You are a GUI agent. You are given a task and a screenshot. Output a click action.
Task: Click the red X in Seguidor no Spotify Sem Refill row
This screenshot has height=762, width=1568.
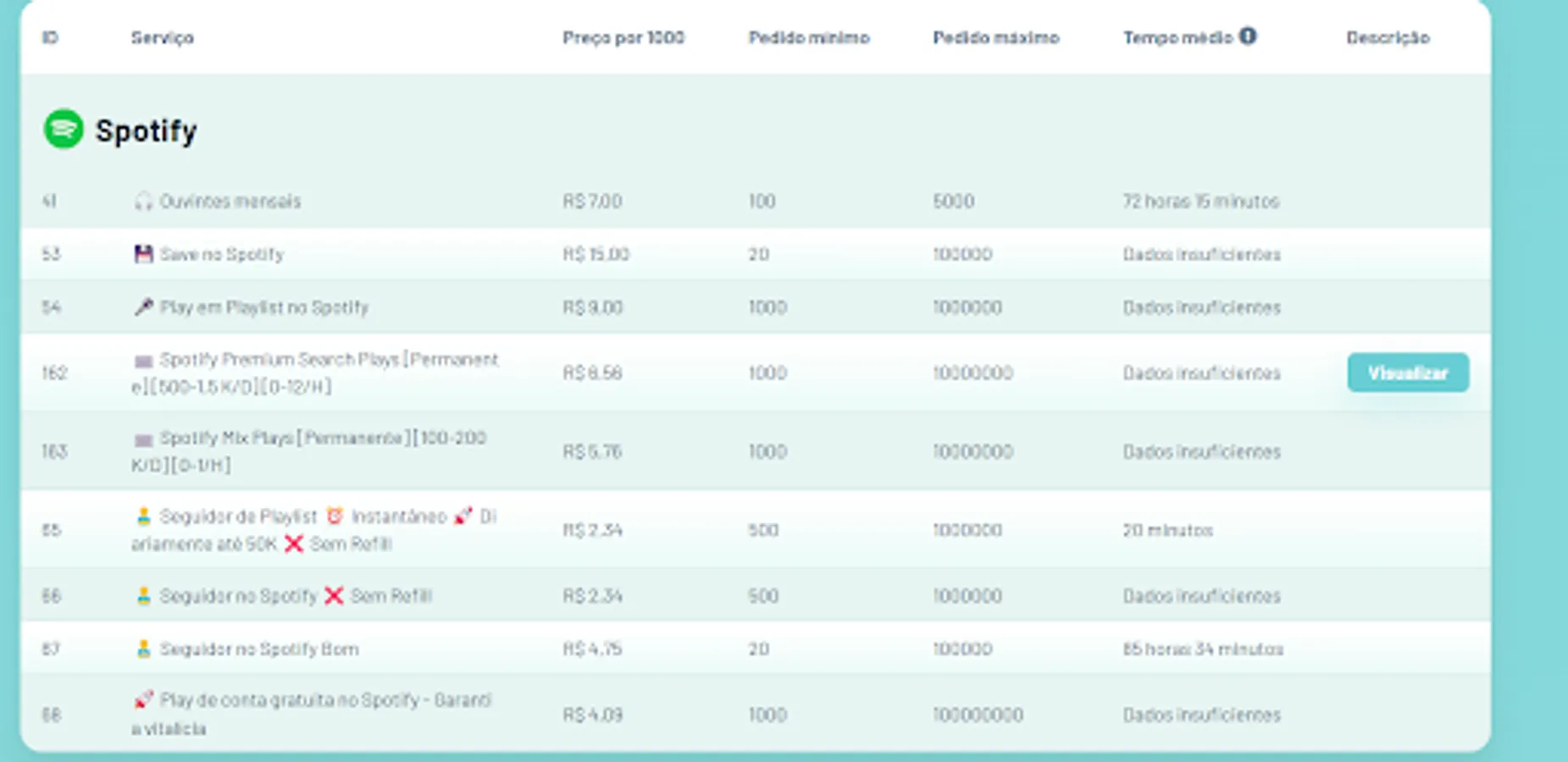334,596
